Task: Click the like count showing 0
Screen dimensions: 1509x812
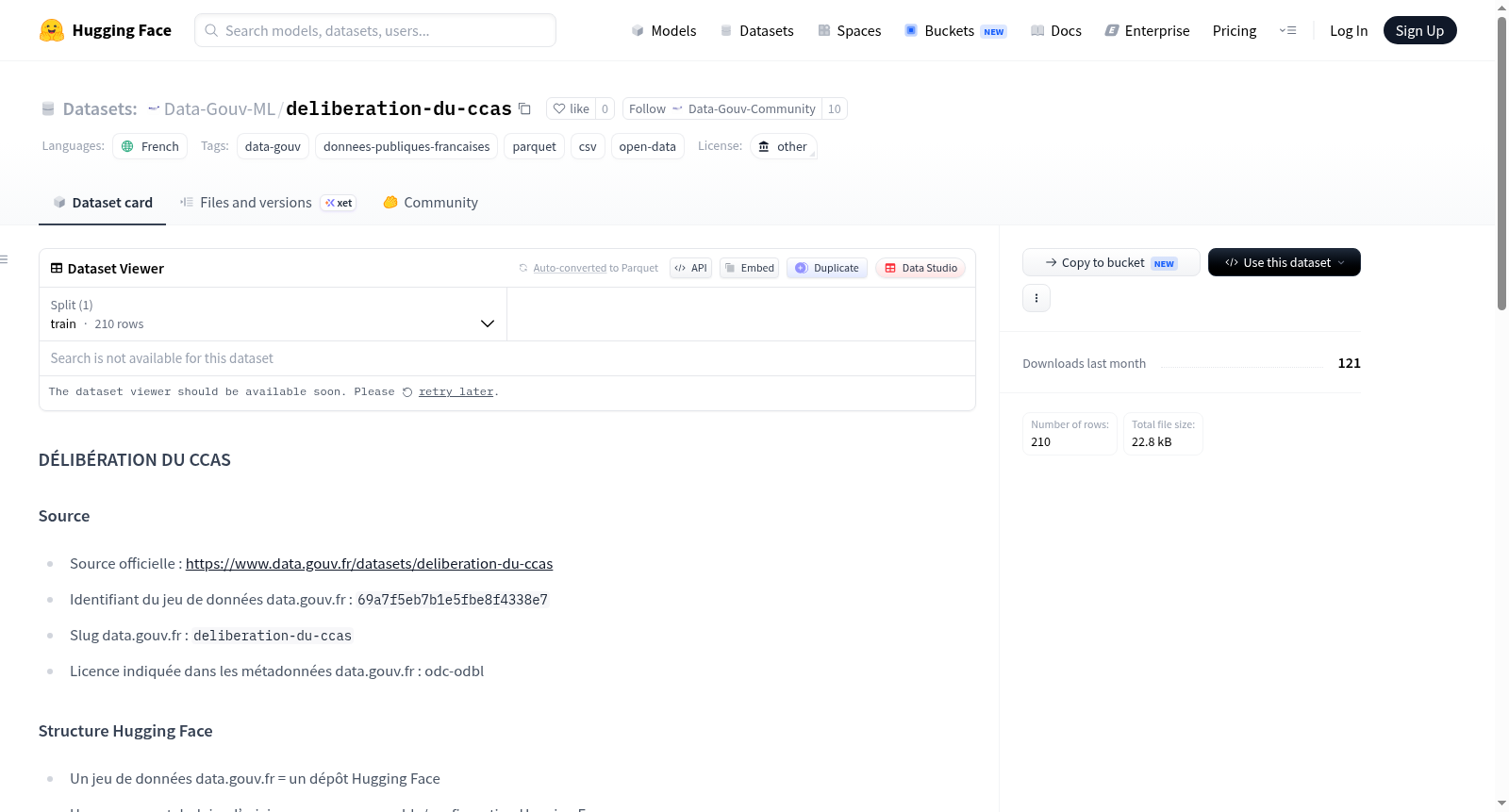Action: click(605, 109)
